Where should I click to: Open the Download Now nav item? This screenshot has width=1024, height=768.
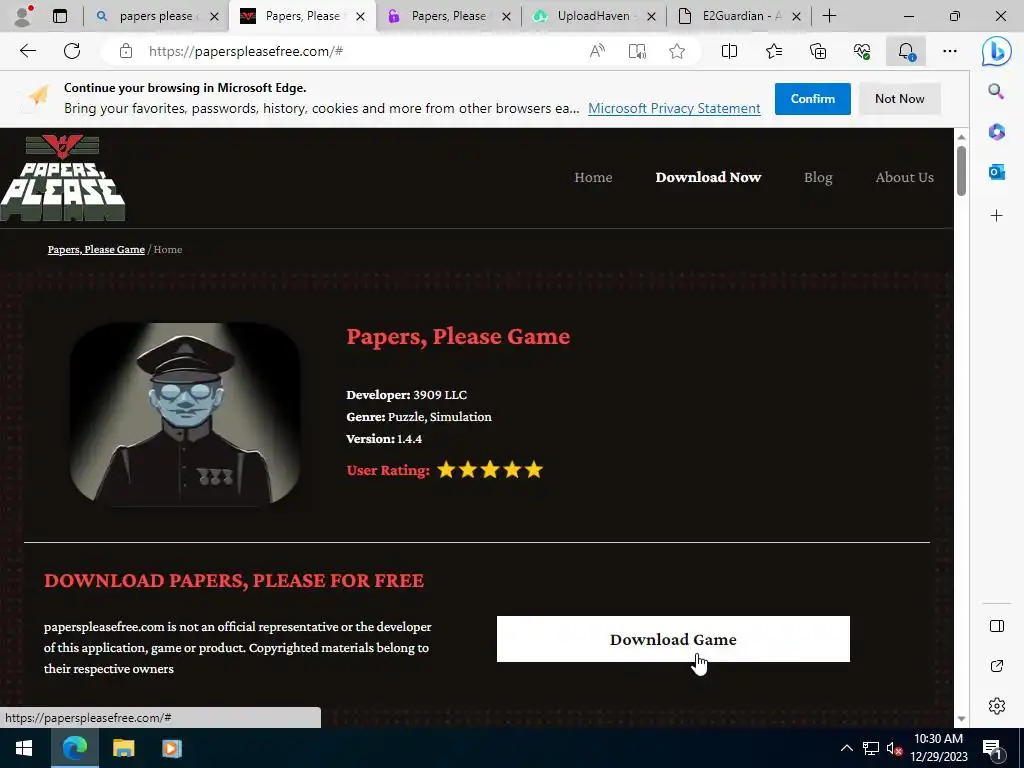tap(708, 177)
